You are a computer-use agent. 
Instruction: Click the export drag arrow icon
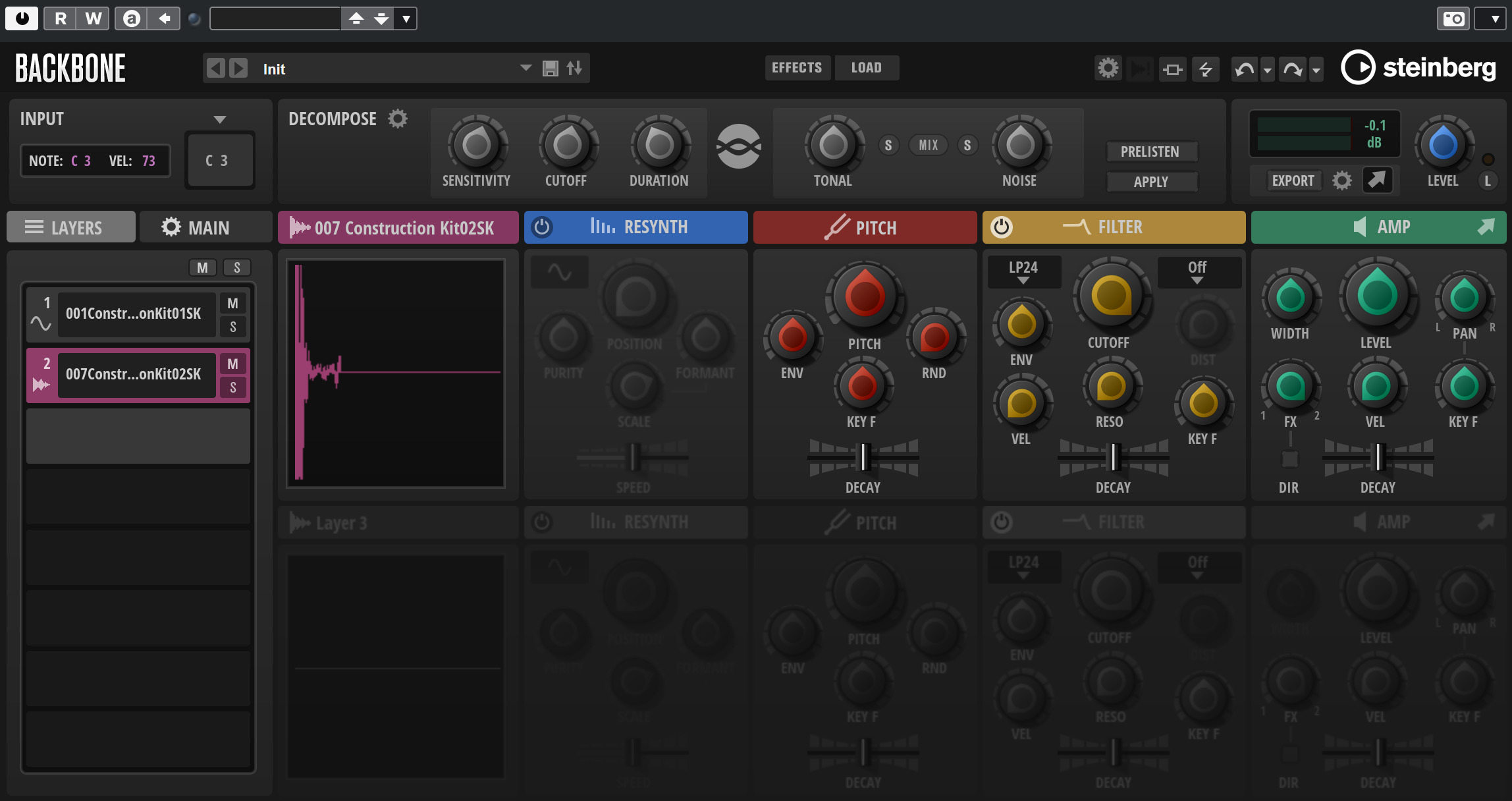(1377, 179)
